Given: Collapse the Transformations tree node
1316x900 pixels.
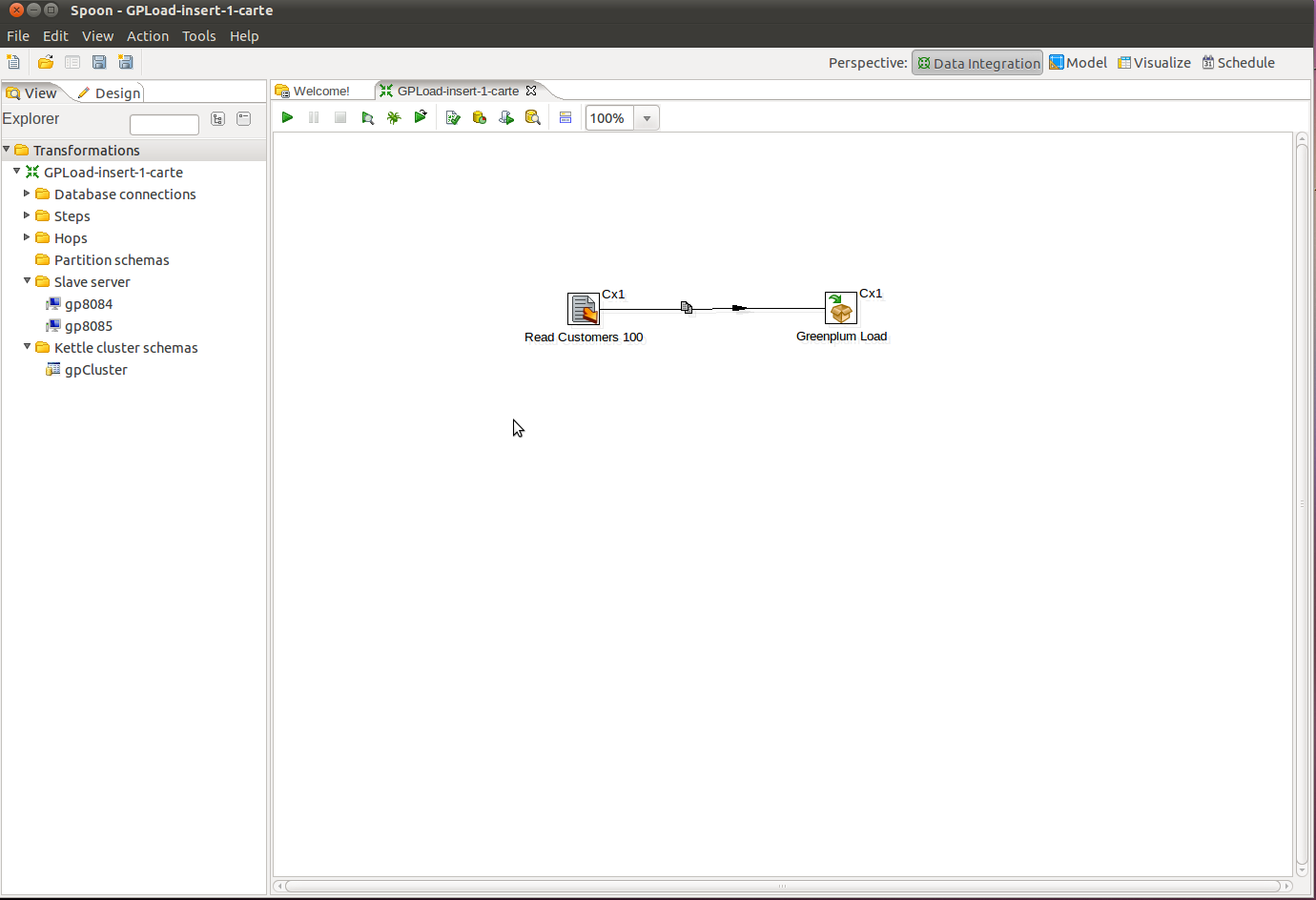Looking at the screenshot, I should [x=7, y=150].
